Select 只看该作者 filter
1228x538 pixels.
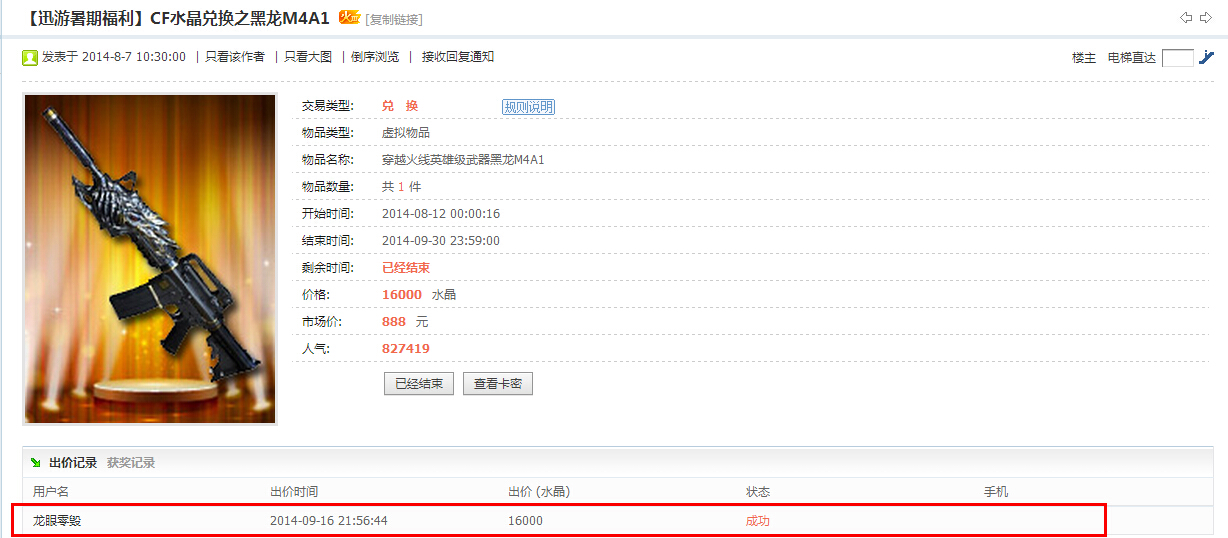tap(235, 57)
